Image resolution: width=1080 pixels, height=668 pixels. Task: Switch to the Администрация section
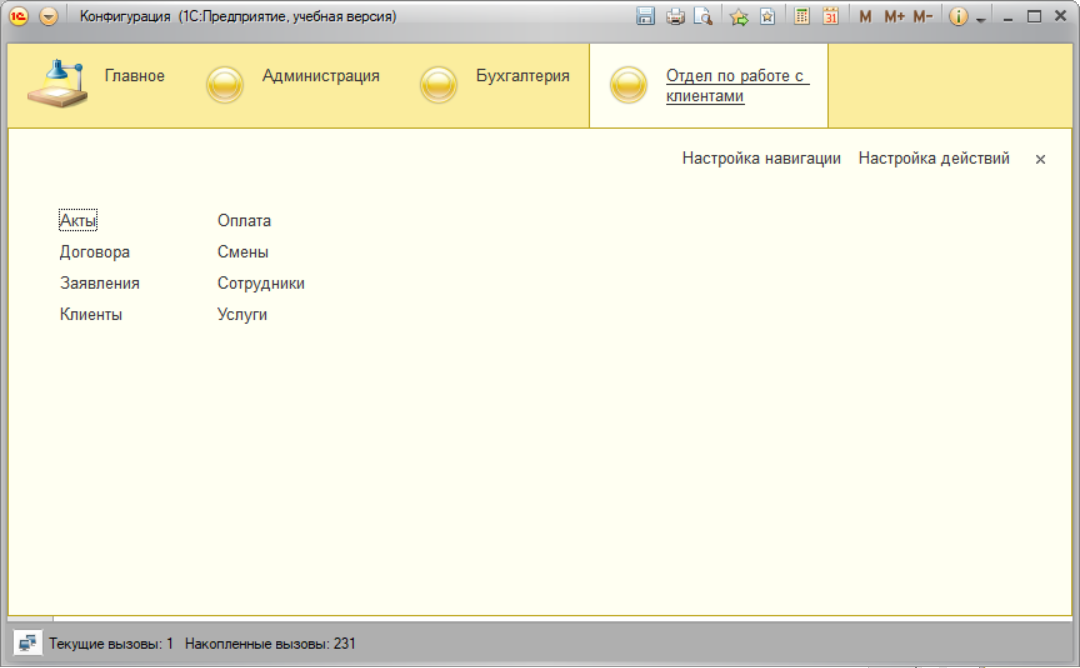(320, 76)
